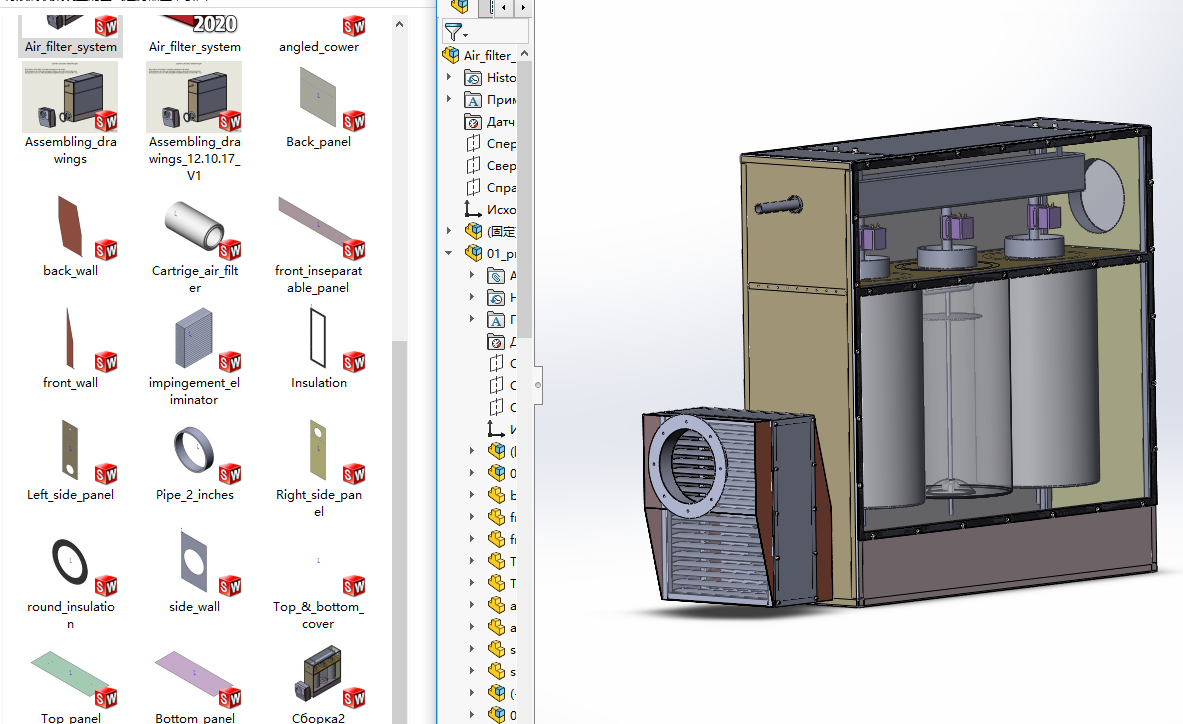Viewport: 1183px width, 724px height.
Task: Click the top-level Датч sensors folder icon
Action: (473, 122)
